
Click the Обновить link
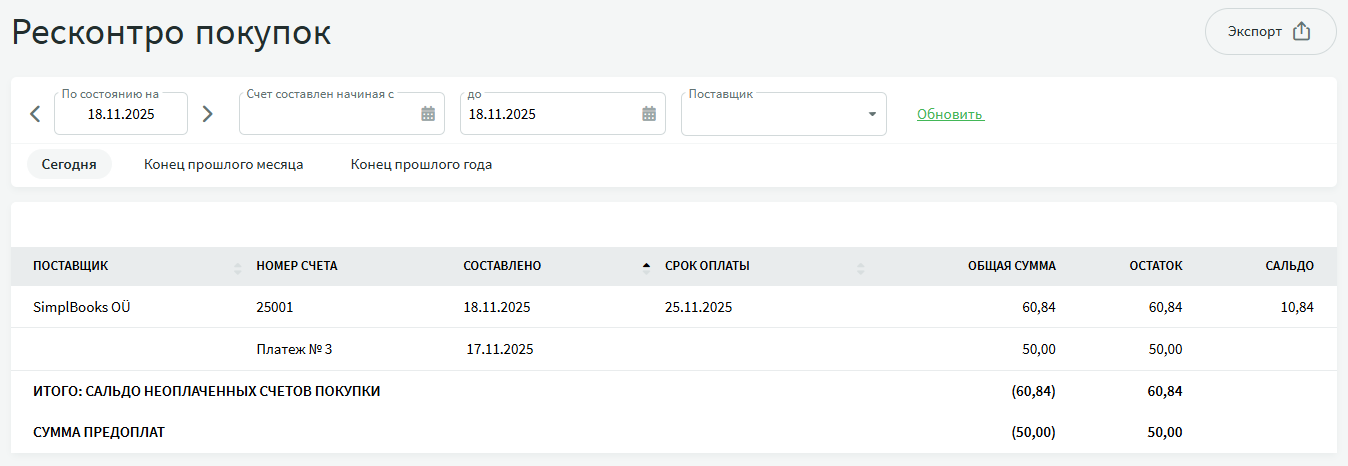click(x=950, y=115)
